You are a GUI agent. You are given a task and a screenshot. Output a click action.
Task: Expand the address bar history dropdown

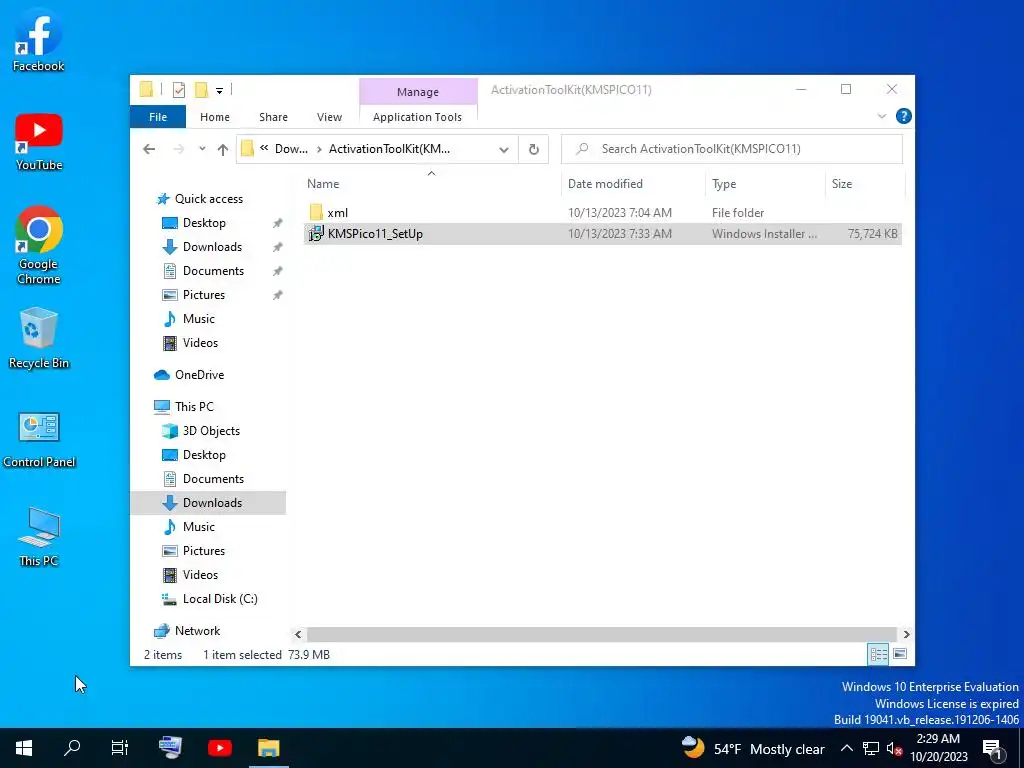pyautogui.click(x=504, y=150)
